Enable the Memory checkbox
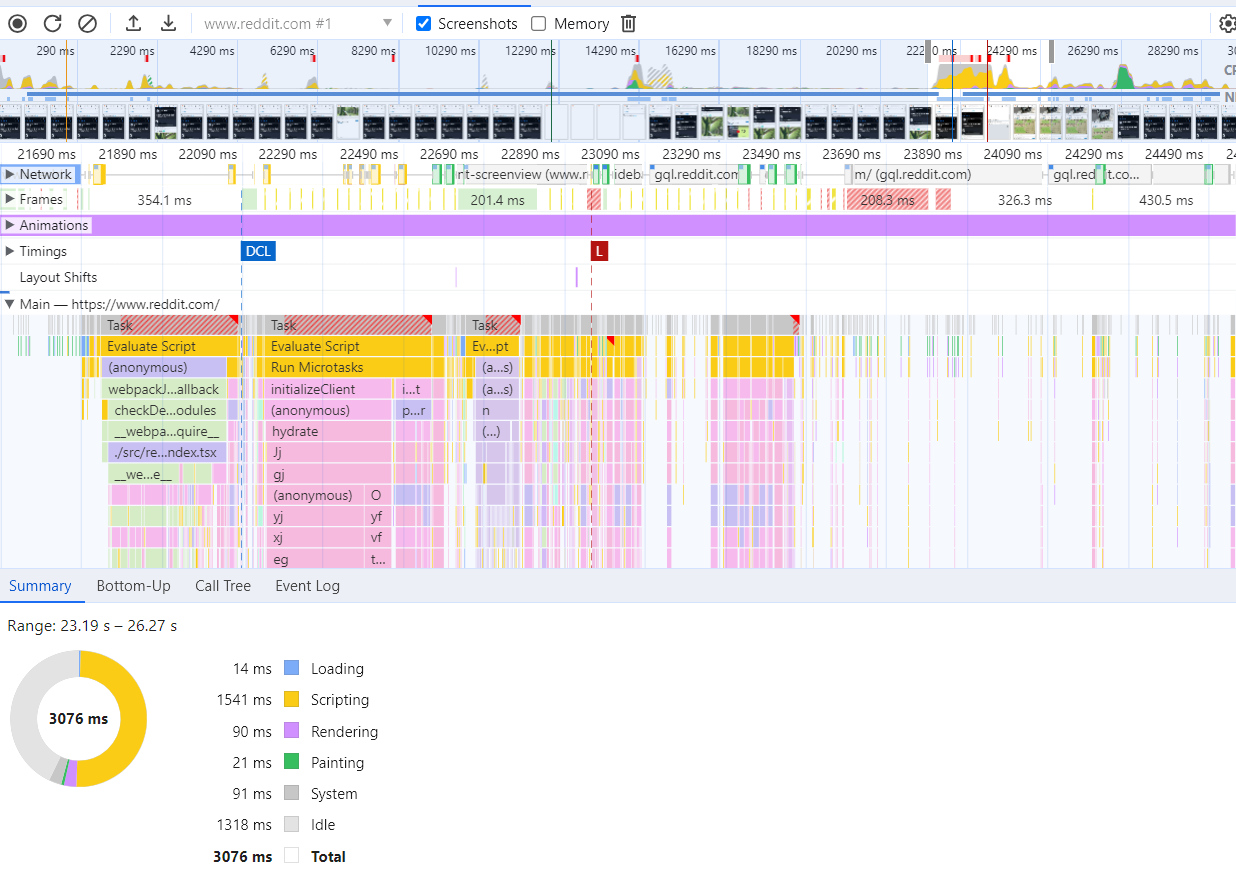1236x881 pixels. [539, 23]
